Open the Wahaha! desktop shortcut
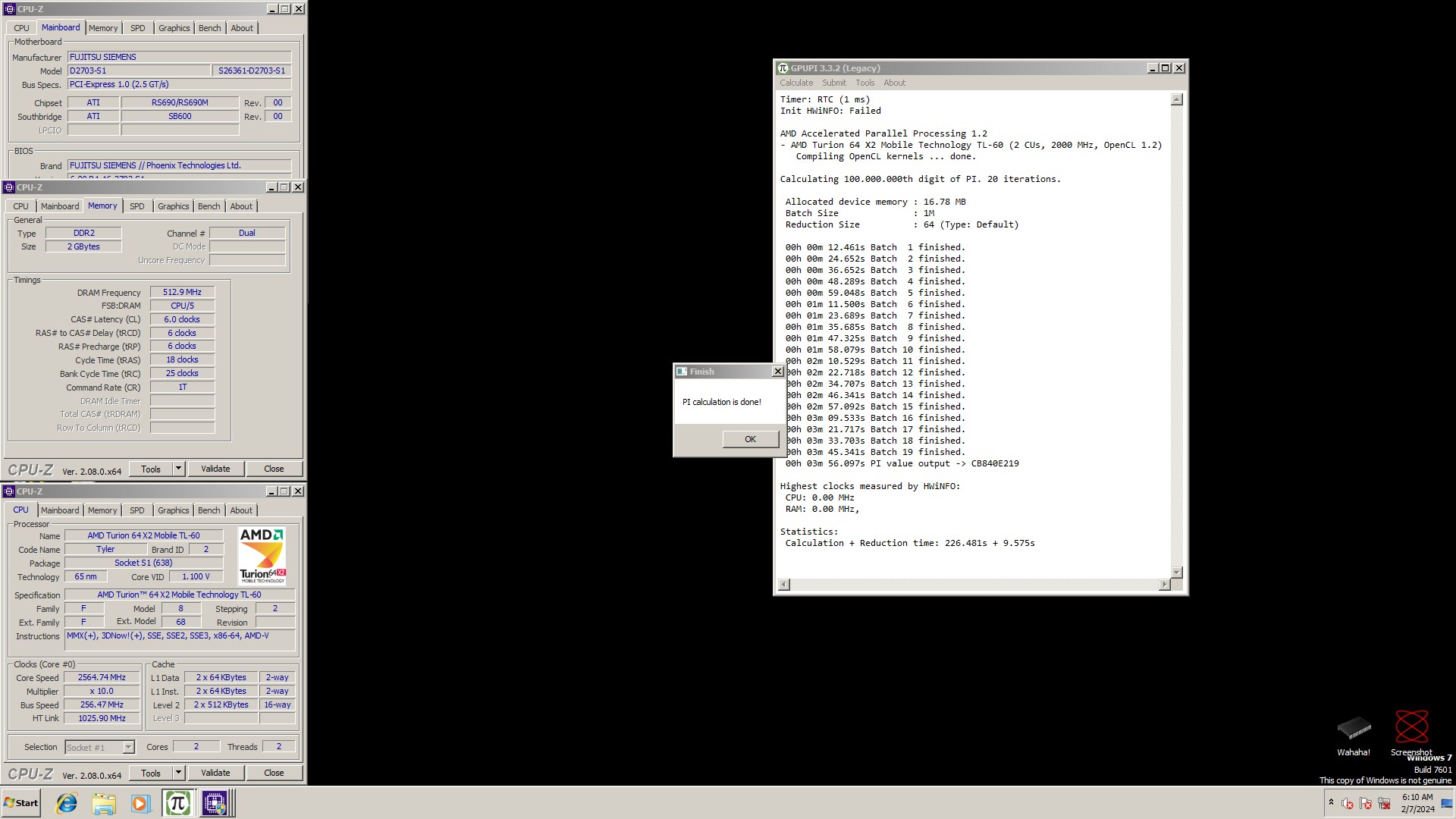1456x819 pixels. [1354, 736]
